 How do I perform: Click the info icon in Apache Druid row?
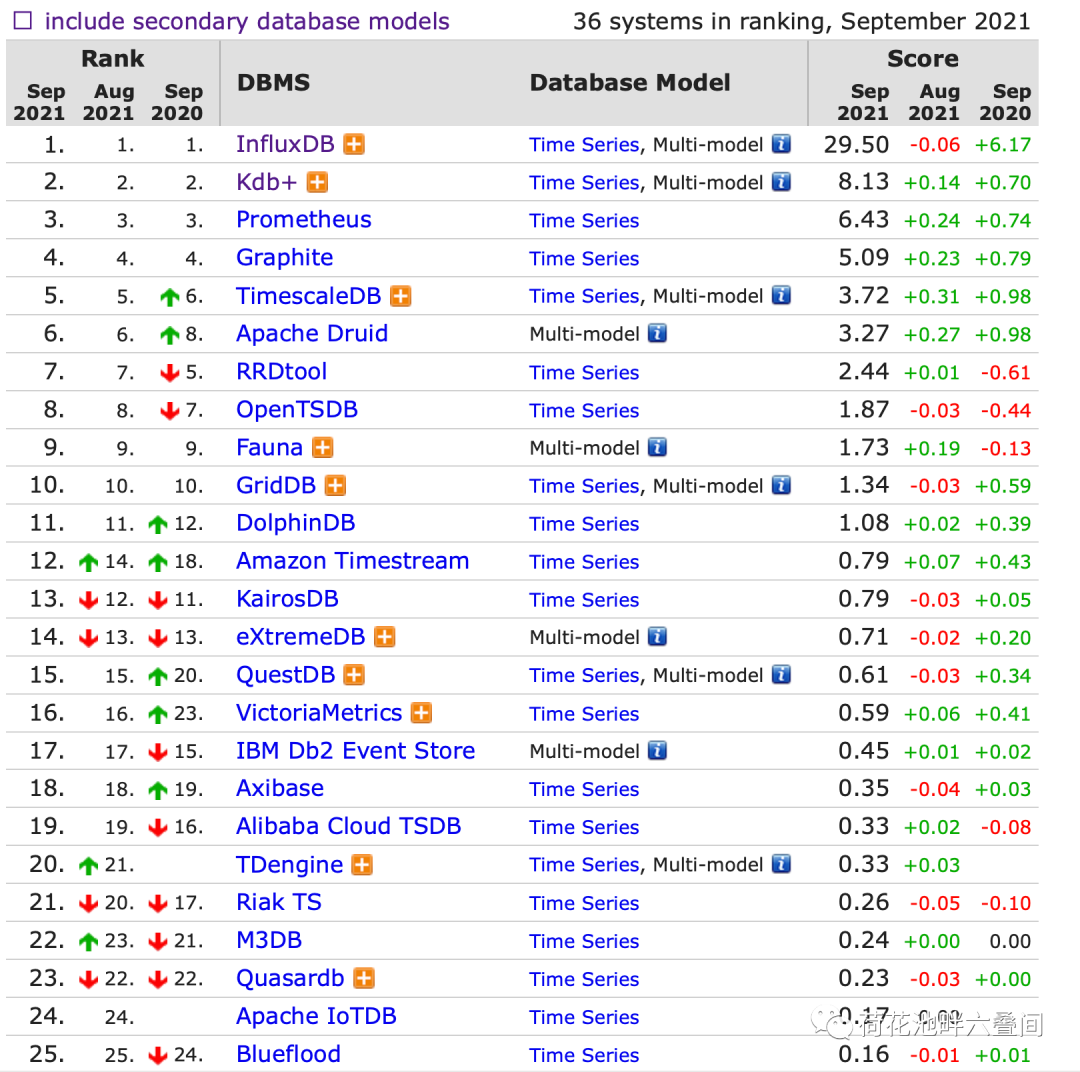click(x=658, y=333)
